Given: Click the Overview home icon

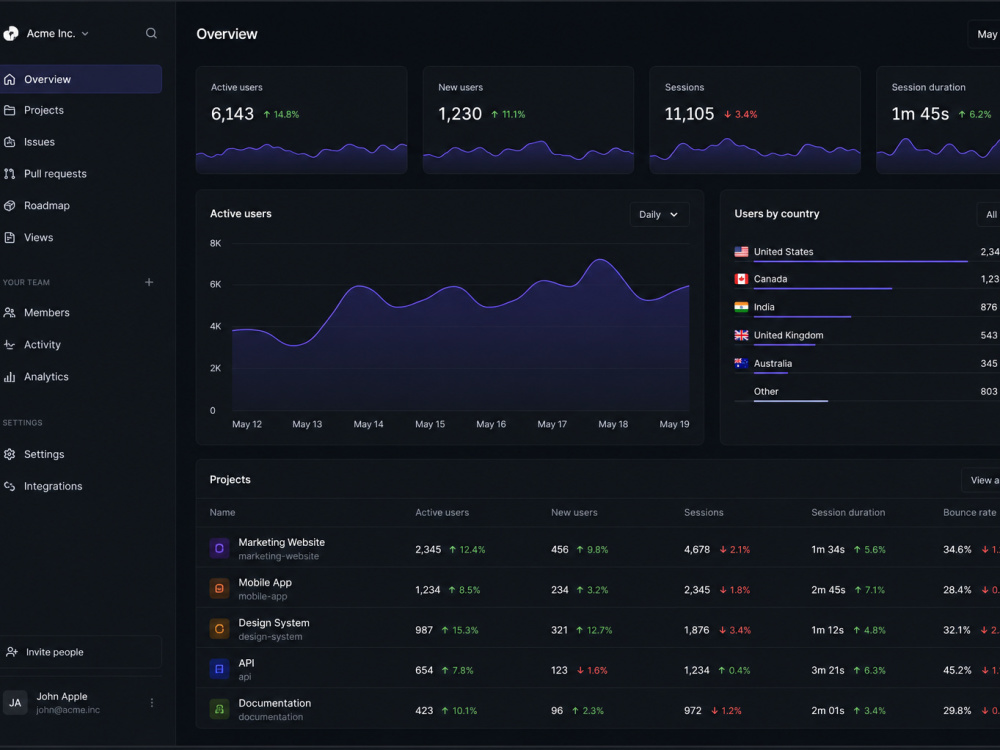Looking at the screenshot, I should click(10, 79).
